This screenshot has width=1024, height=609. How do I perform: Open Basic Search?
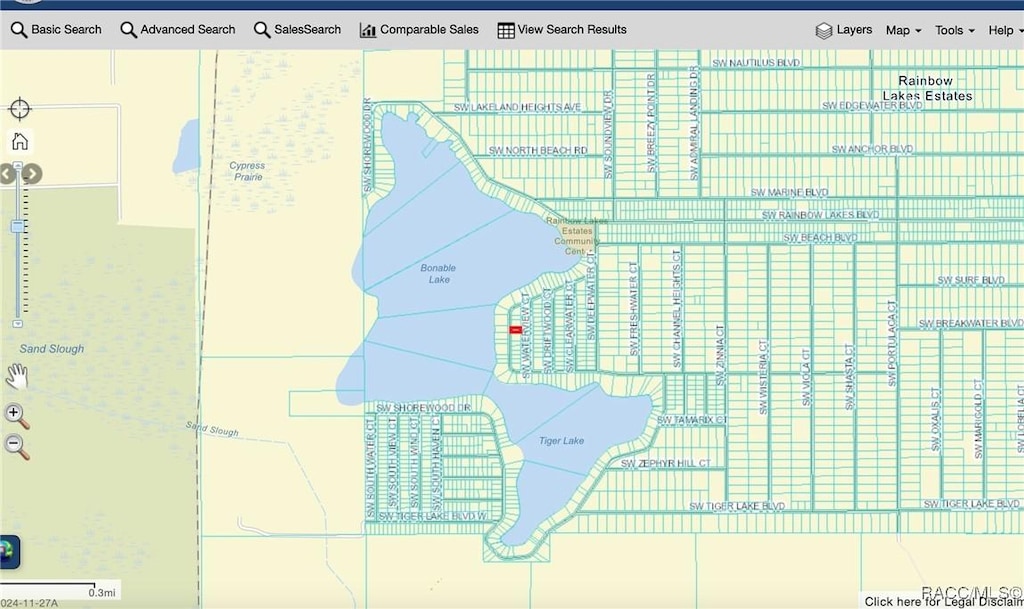(x=56, y=29)
